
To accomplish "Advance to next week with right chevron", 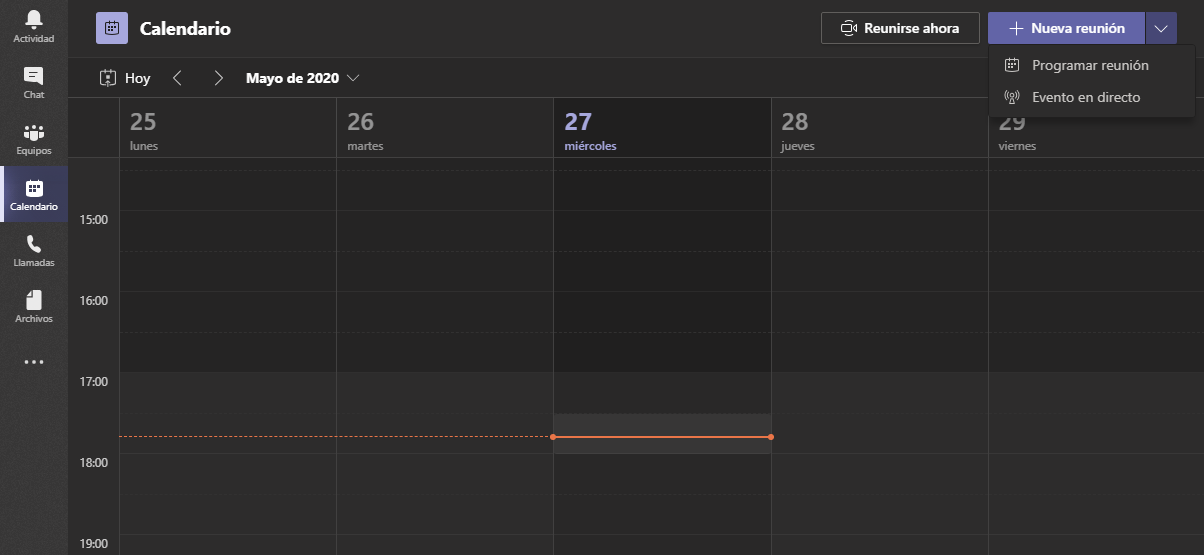I will pyautogui.click(x=218, y=78).
